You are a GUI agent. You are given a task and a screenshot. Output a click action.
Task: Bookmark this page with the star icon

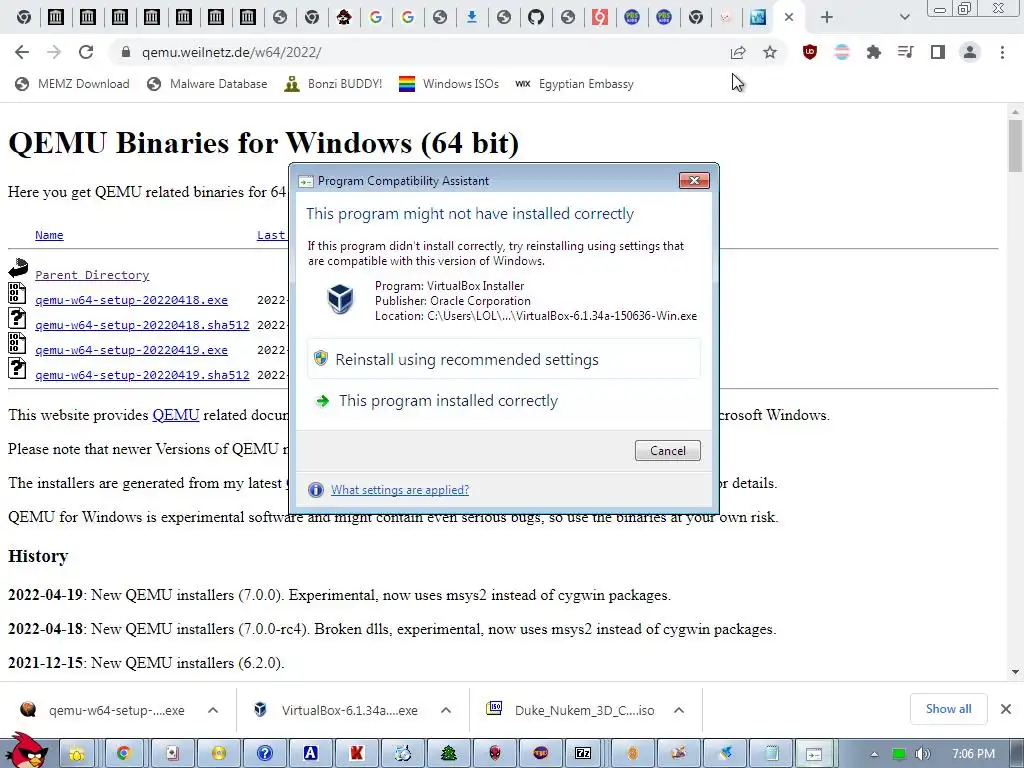(x=770, y=52)
